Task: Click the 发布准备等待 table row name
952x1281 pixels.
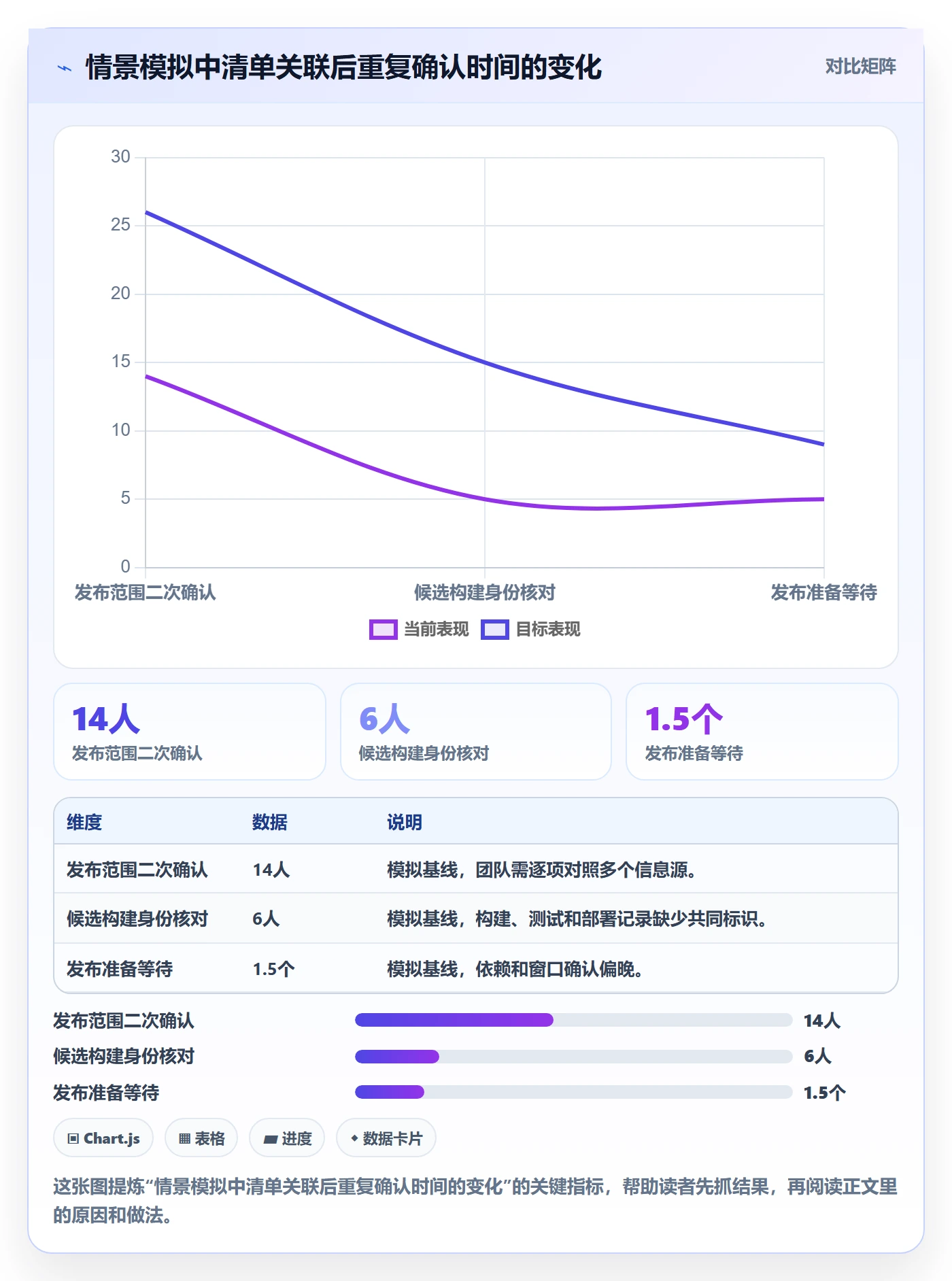Action: point(120,969)
